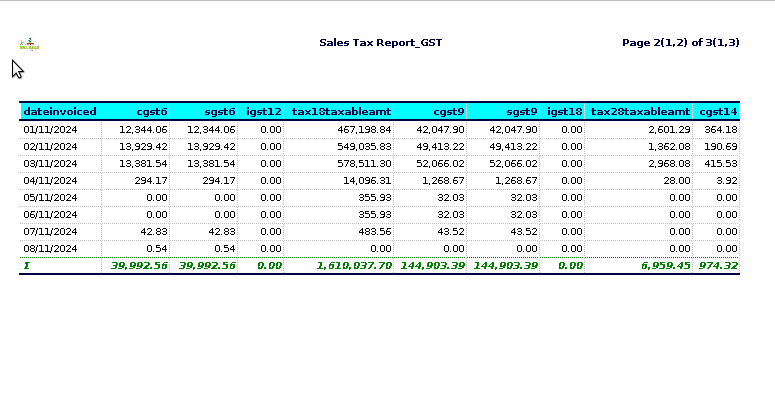Click the cgst14 value 3.92
Viewport: 775px width, 396px height.
click(727, 180)
